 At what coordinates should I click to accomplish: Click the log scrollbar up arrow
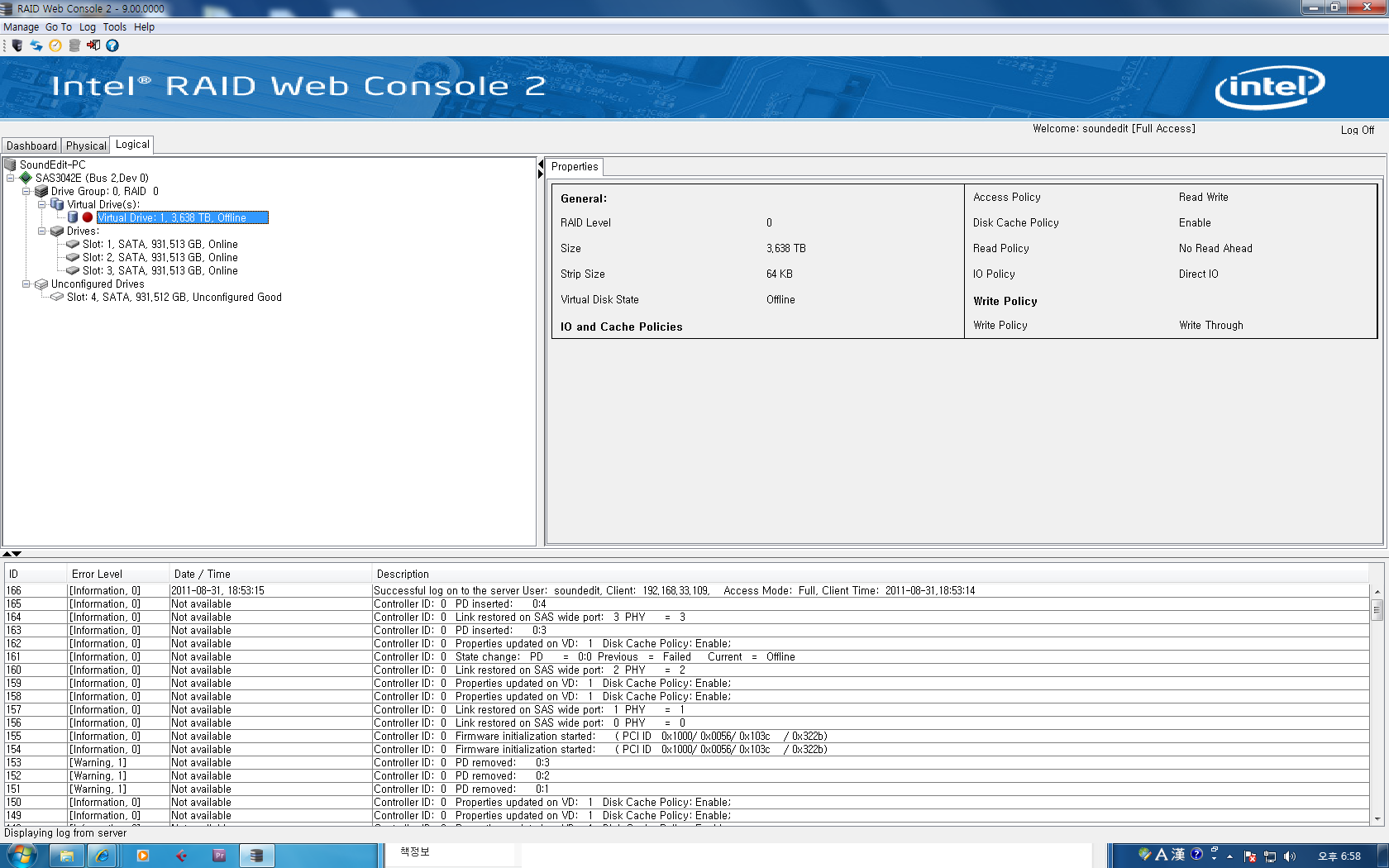click(1377, 591)
